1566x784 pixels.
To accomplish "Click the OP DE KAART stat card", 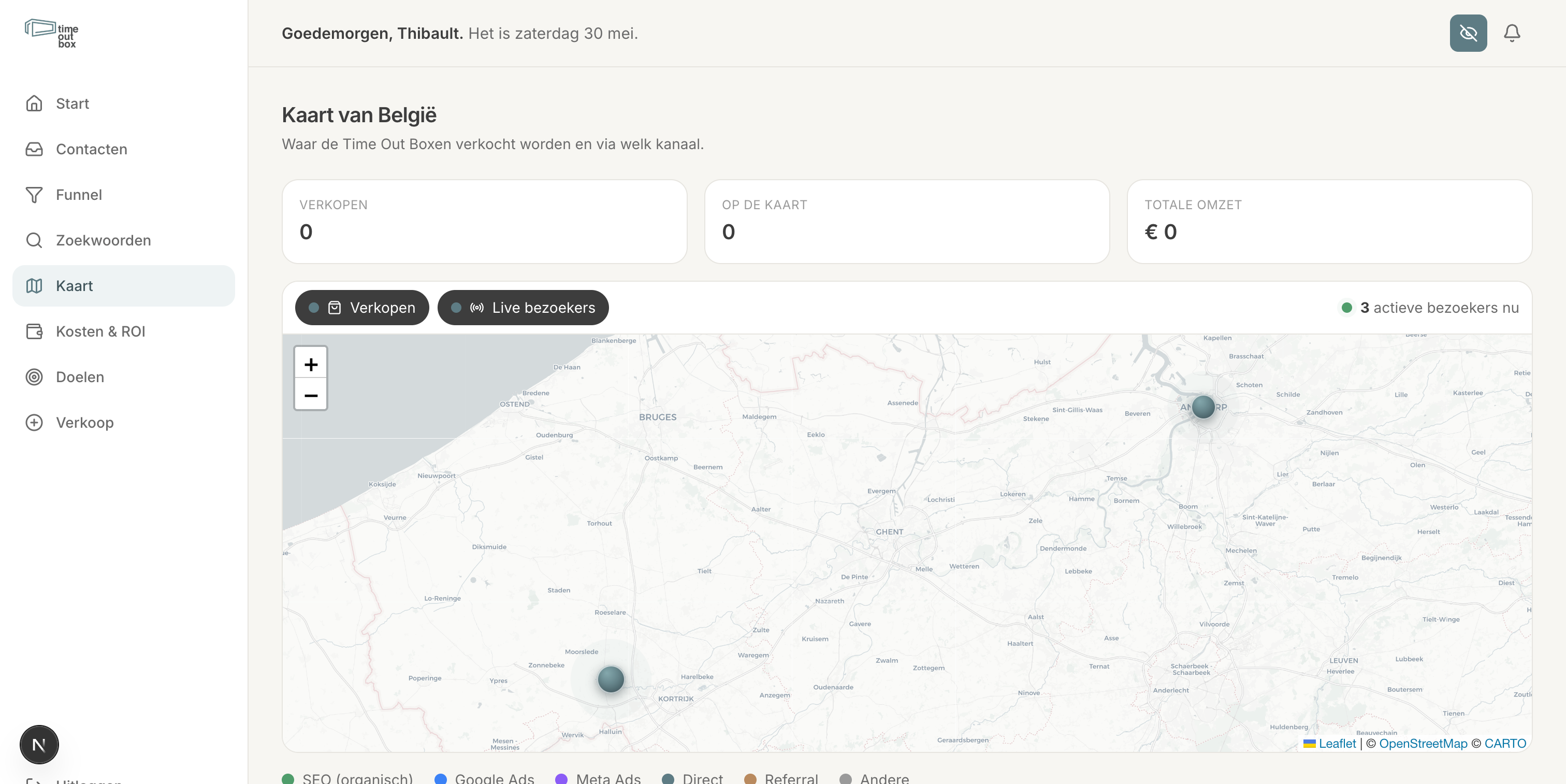I will point(906,221).
